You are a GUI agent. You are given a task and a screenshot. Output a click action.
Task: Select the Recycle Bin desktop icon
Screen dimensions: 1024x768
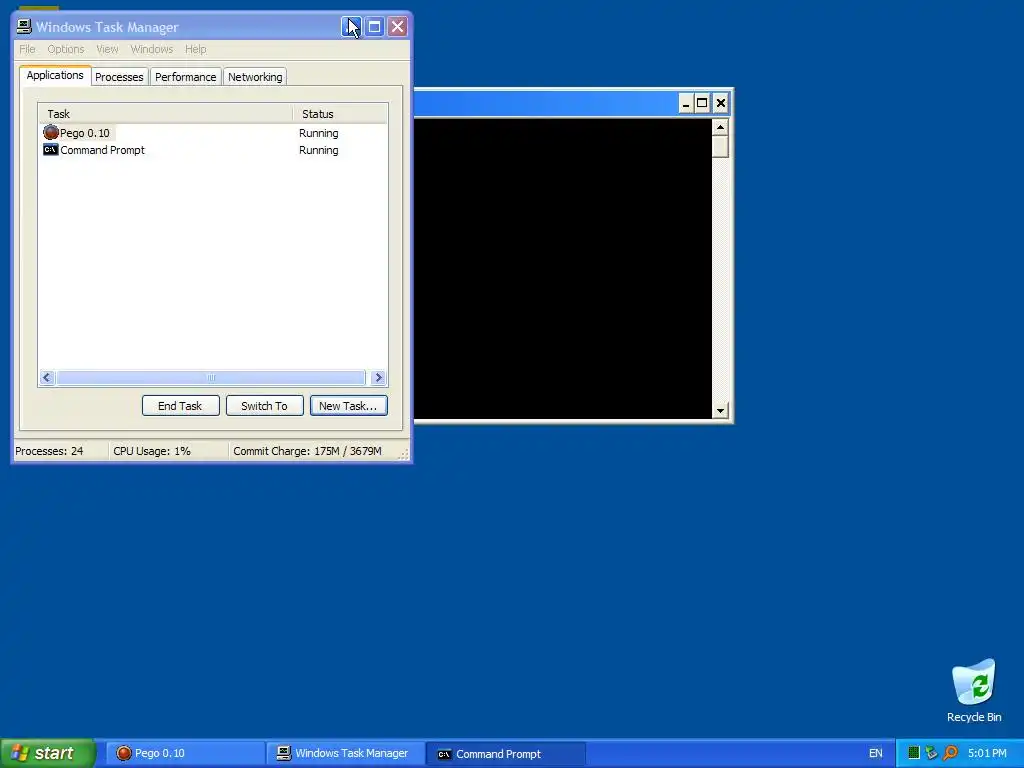click(974, 691)
